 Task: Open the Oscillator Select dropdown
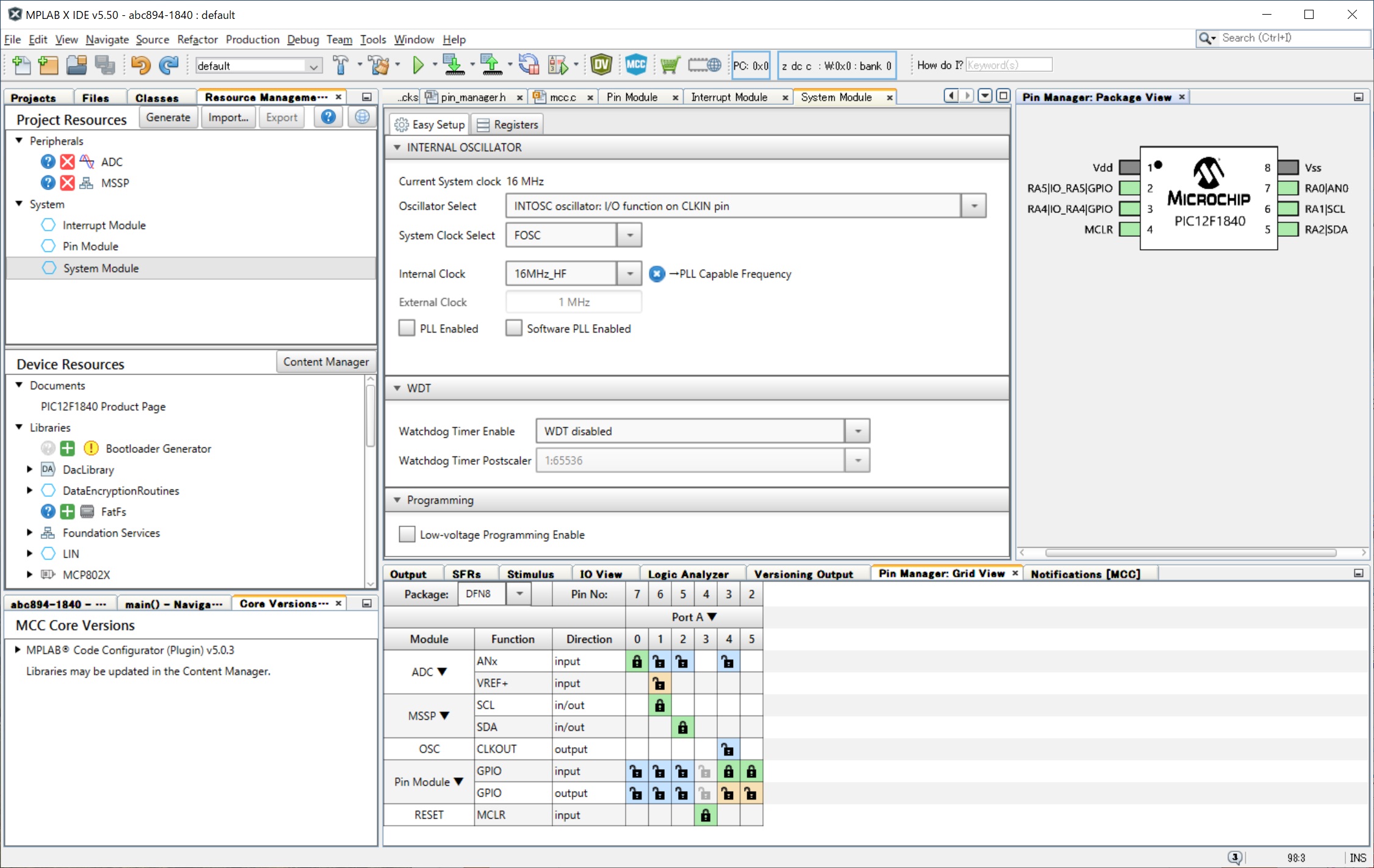pyautogui.click(x=974, y=206)
